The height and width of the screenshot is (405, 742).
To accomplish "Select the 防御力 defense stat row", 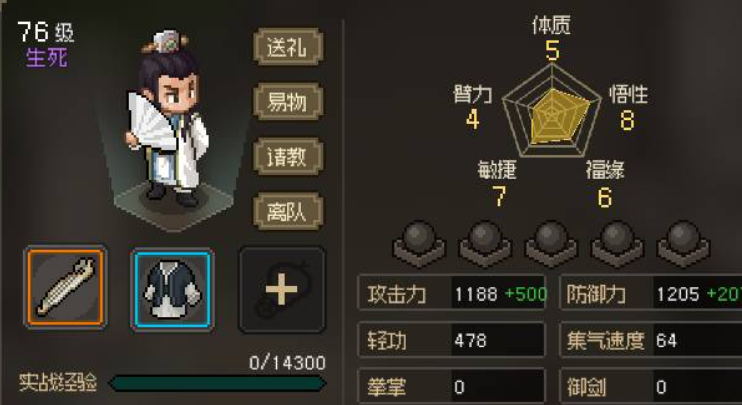I will [651, 293].
